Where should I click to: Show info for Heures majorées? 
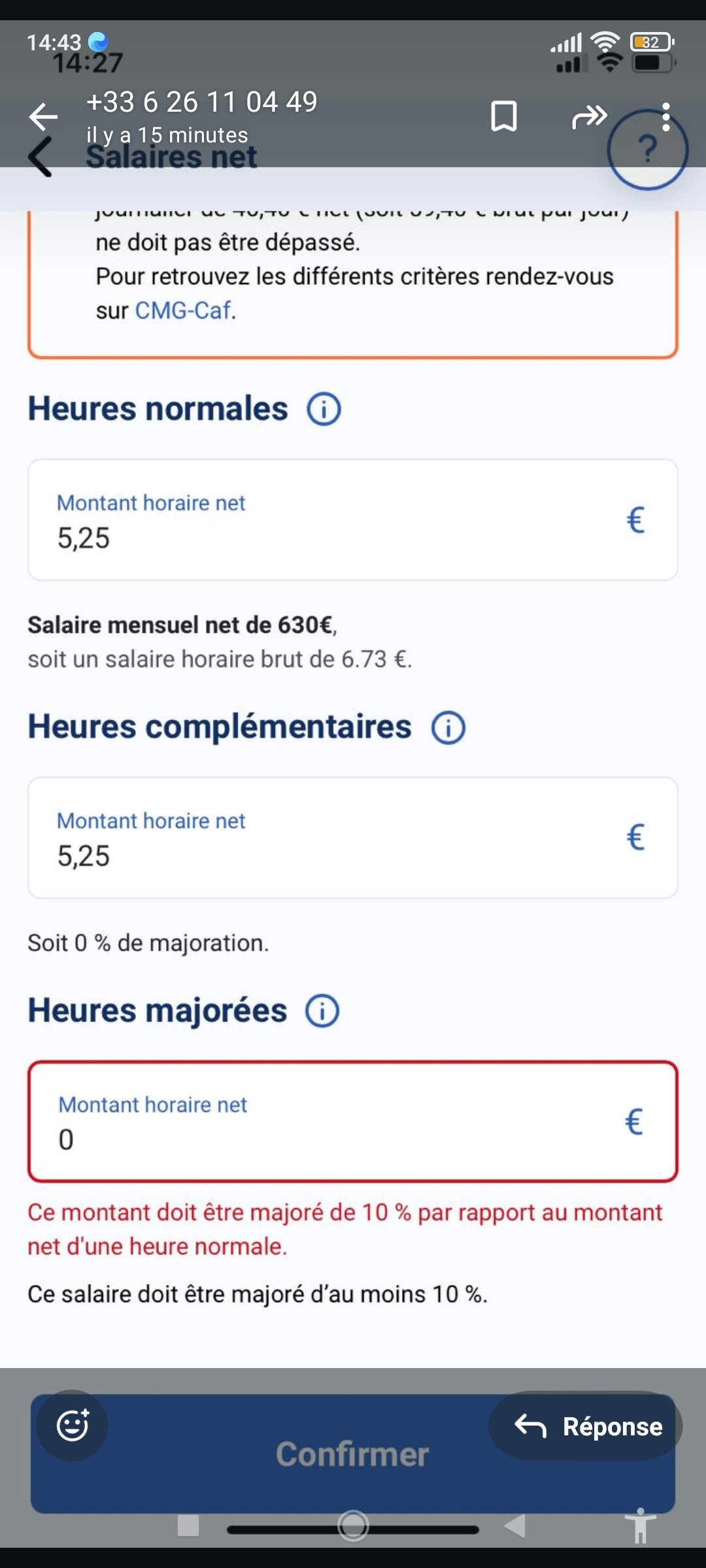point(322,1011)
